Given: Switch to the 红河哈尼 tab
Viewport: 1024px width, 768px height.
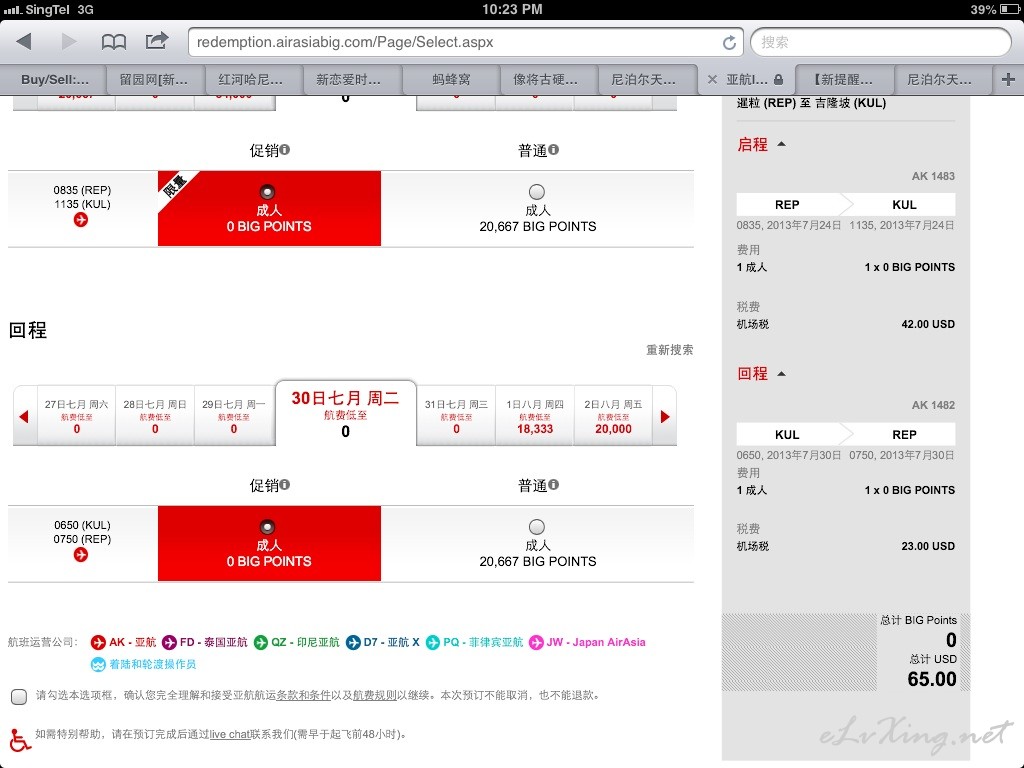Looking at the screenshot, I should pos(251,80).
